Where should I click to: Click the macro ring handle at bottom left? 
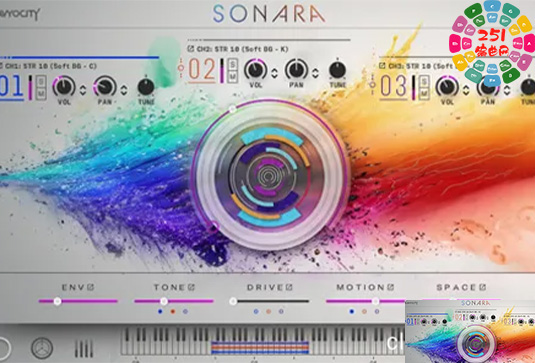[x=214, y=226]
